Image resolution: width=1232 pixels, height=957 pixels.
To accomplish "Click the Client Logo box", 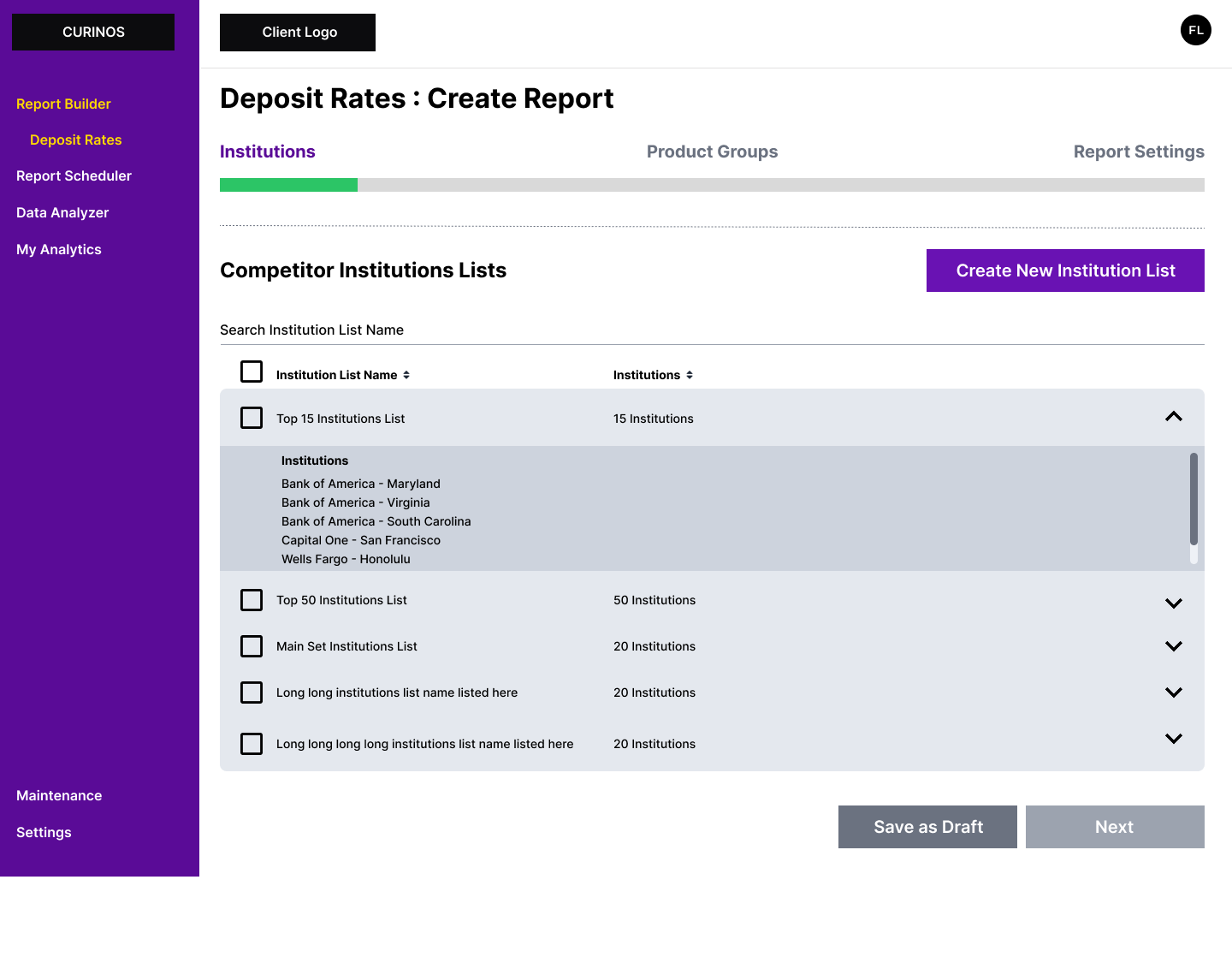I will tap(298, 33).
